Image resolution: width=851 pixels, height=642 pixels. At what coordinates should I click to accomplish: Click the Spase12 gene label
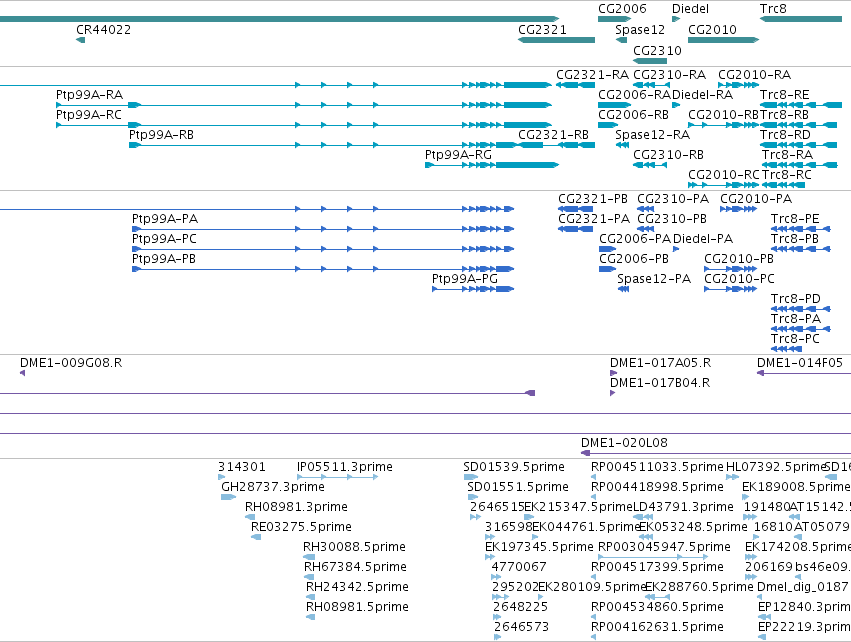[639, 30]
